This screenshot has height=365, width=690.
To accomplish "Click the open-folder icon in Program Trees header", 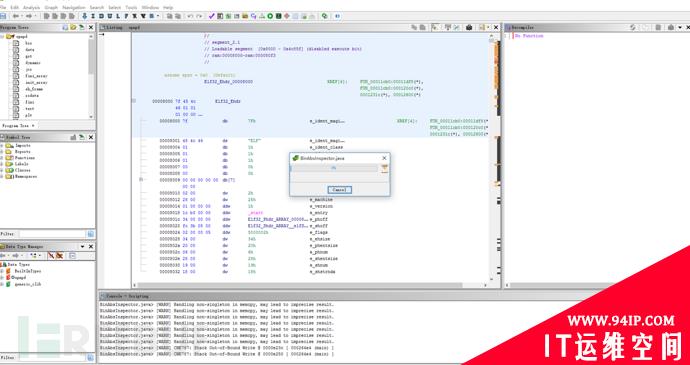I will pyautogui.click(x=73, y=27).
